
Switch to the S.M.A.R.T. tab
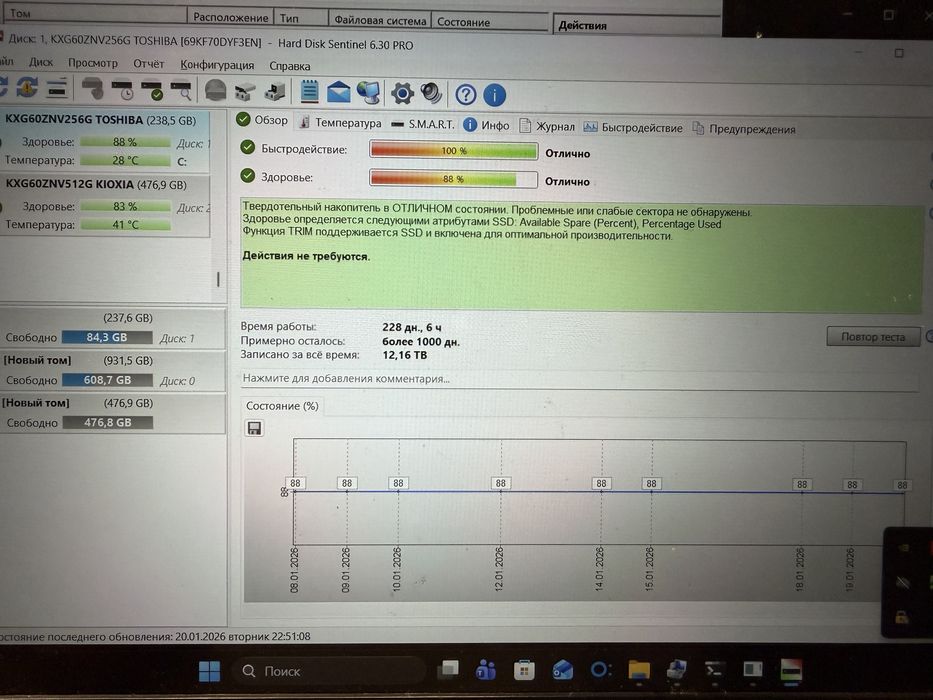pos(422,124)
